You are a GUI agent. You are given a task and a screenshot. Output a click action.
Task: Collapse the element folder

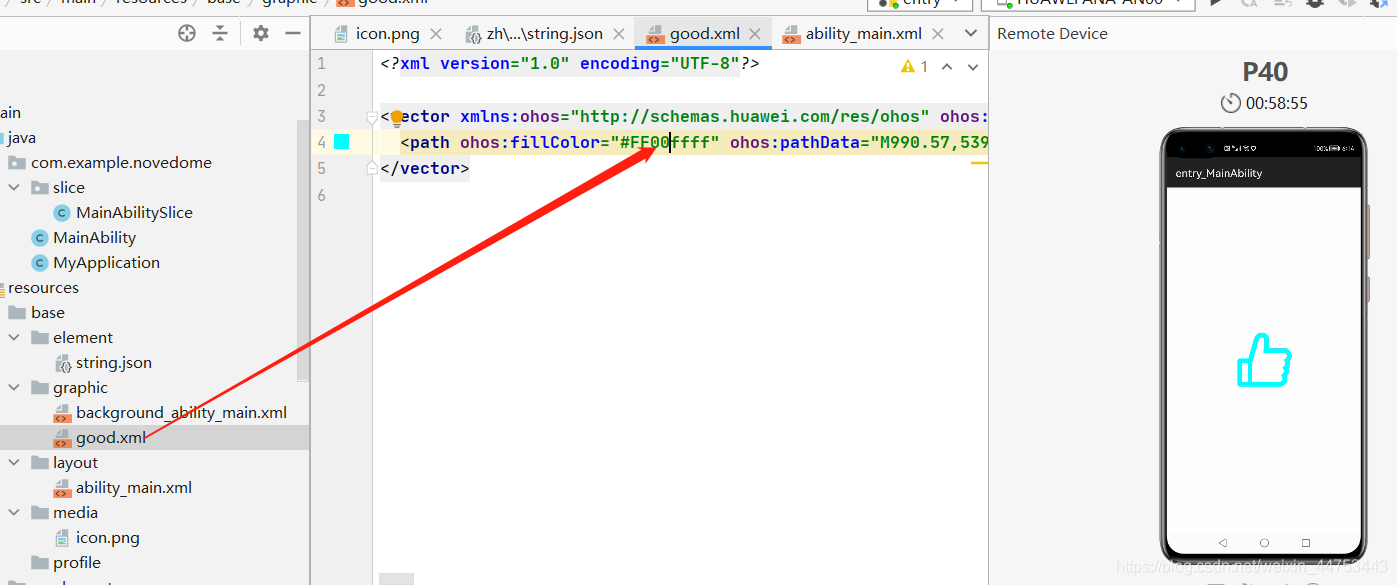coord(14,337)
